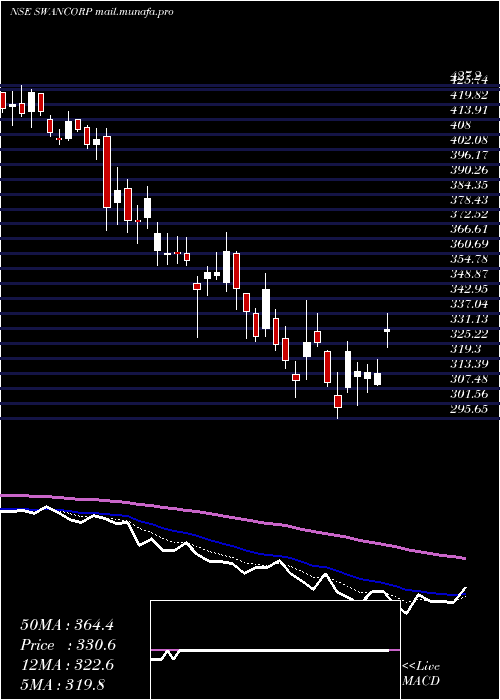Click the Price : 330.6 readout
The image size is (500, 700).
[68, 645]
